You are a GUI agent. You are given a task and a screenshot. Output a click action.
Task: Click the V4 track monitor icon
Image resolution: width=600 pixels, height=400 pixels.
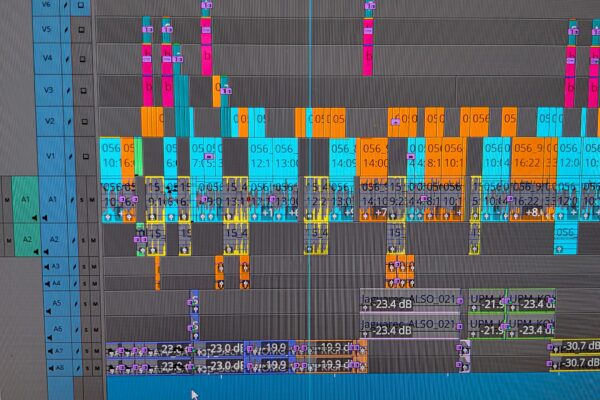click(83, 59)
